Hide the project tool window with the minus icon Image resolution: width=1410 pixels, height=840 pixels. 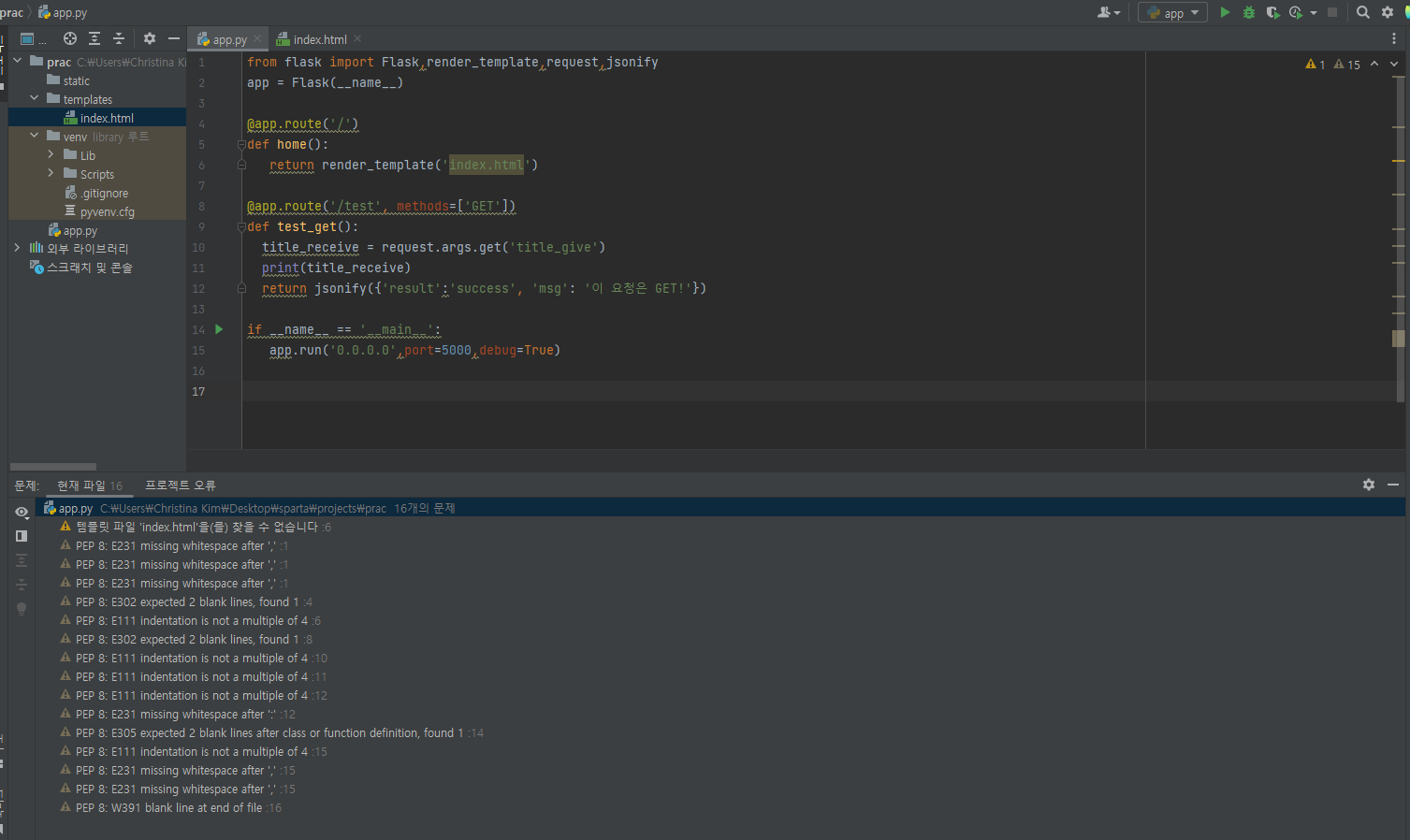174,38
